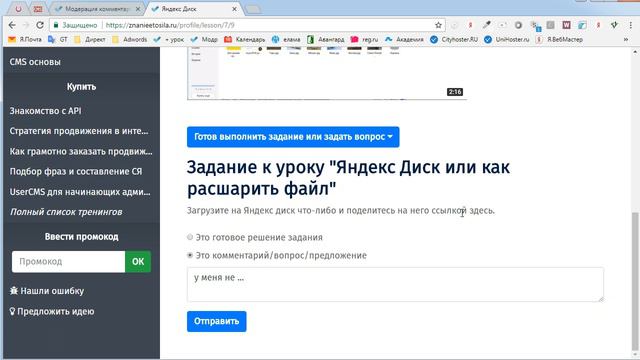Go back with the browser back arrow
This screenshot has height=360, width=640.
[12, 25]
